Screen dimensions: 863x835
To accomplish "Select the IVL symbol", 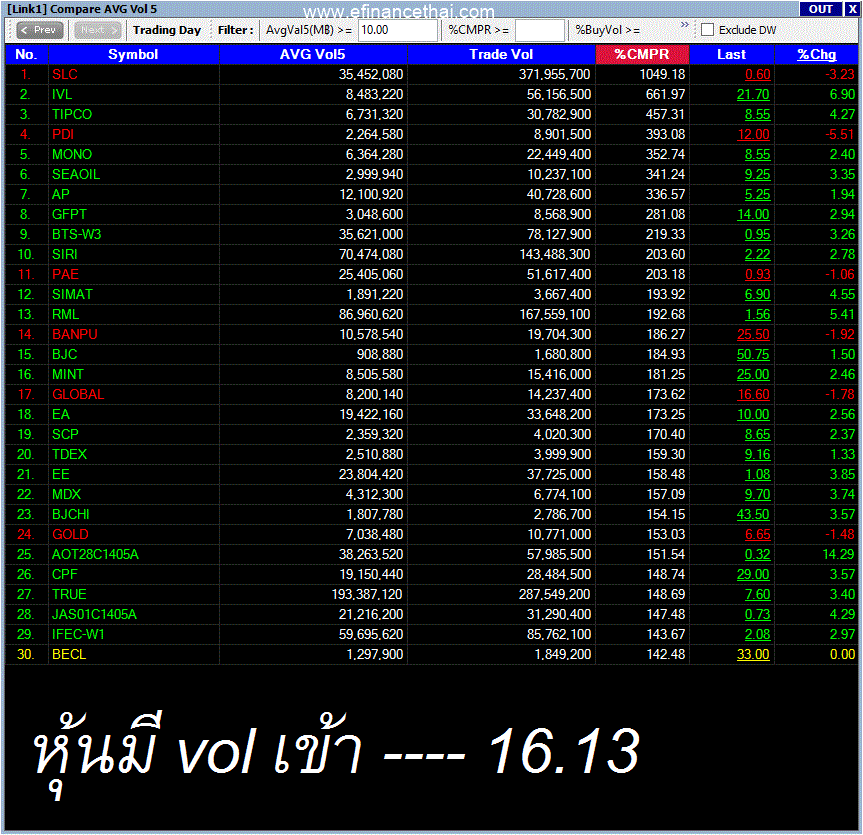I will [62, 95].
